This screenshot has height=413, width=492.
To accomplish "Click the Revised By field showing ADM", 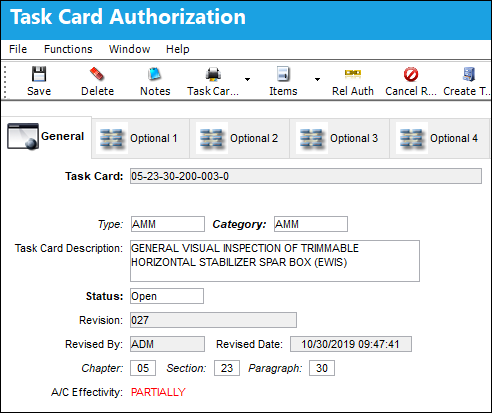I will tap(167, 344).
